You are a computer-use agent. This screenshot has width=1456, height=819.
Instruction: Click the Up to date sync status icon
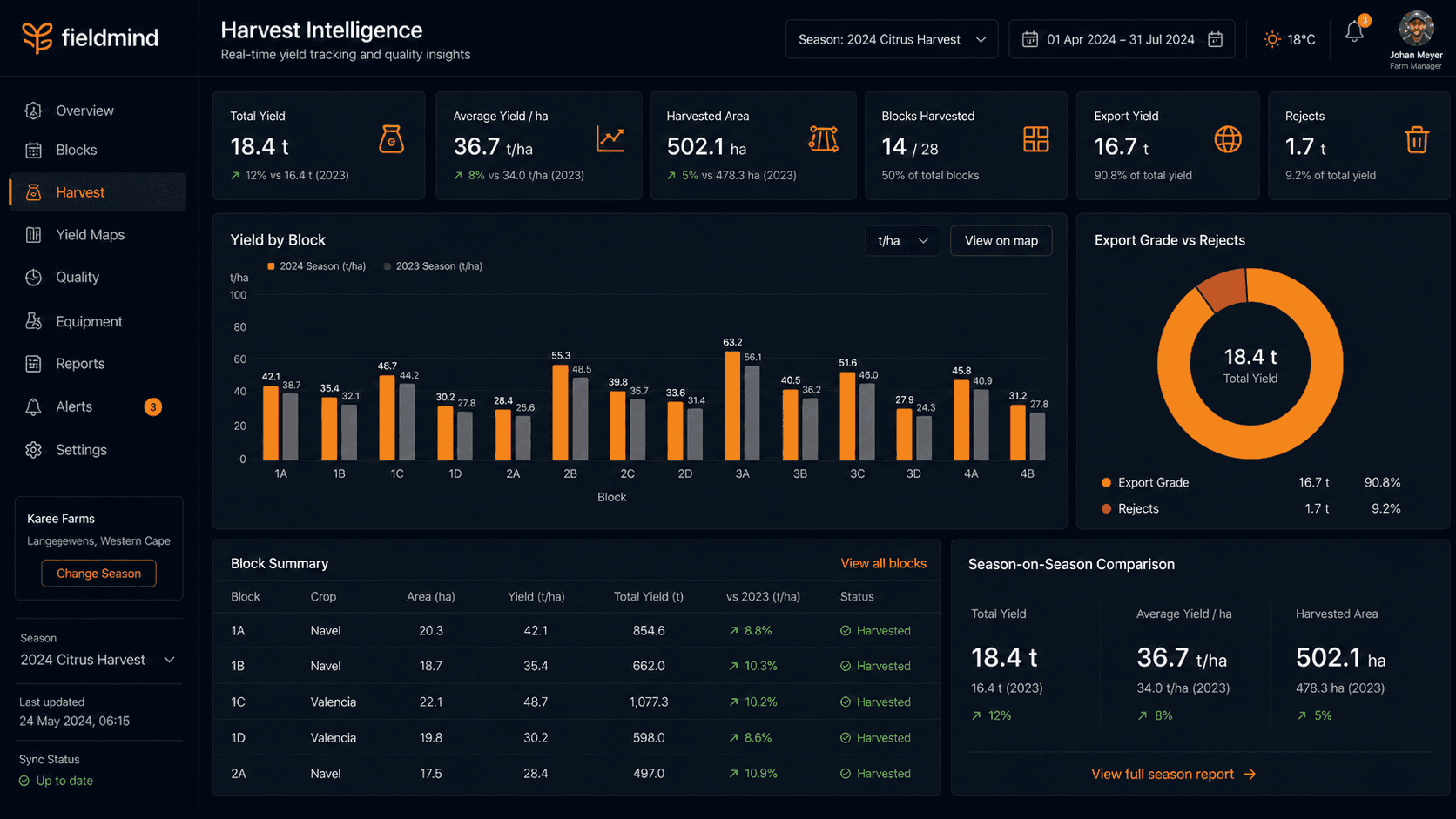point(24,782)
